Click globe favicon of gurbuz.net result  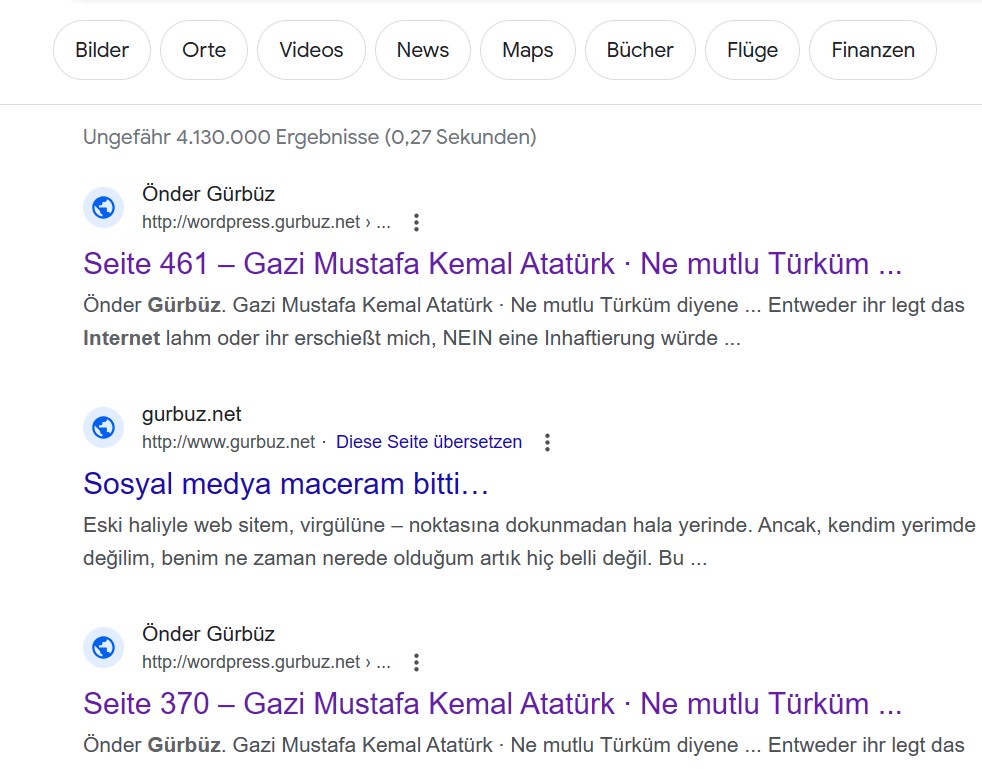103,428
